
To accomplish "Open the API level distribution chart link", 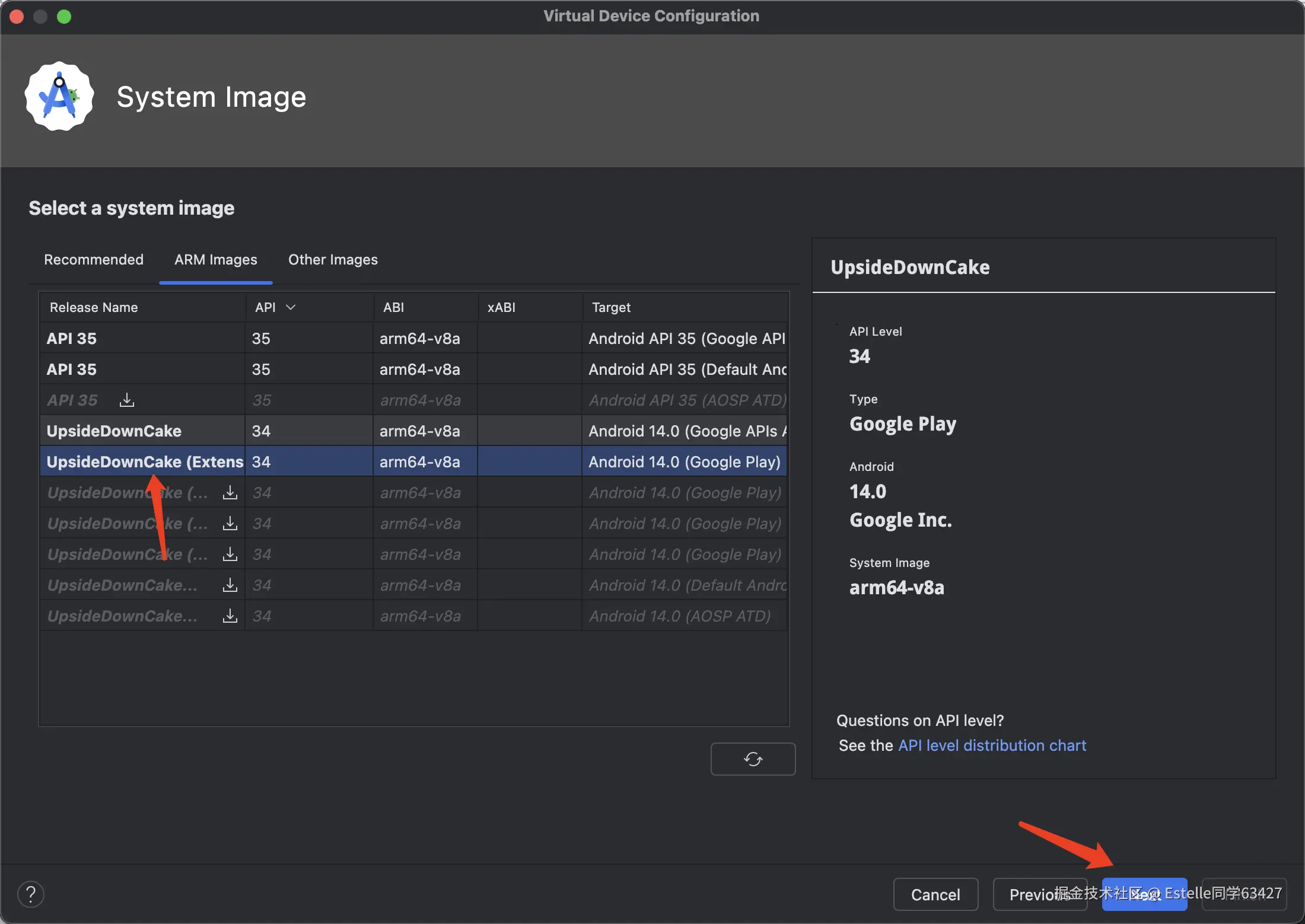I will pos(992,745).
